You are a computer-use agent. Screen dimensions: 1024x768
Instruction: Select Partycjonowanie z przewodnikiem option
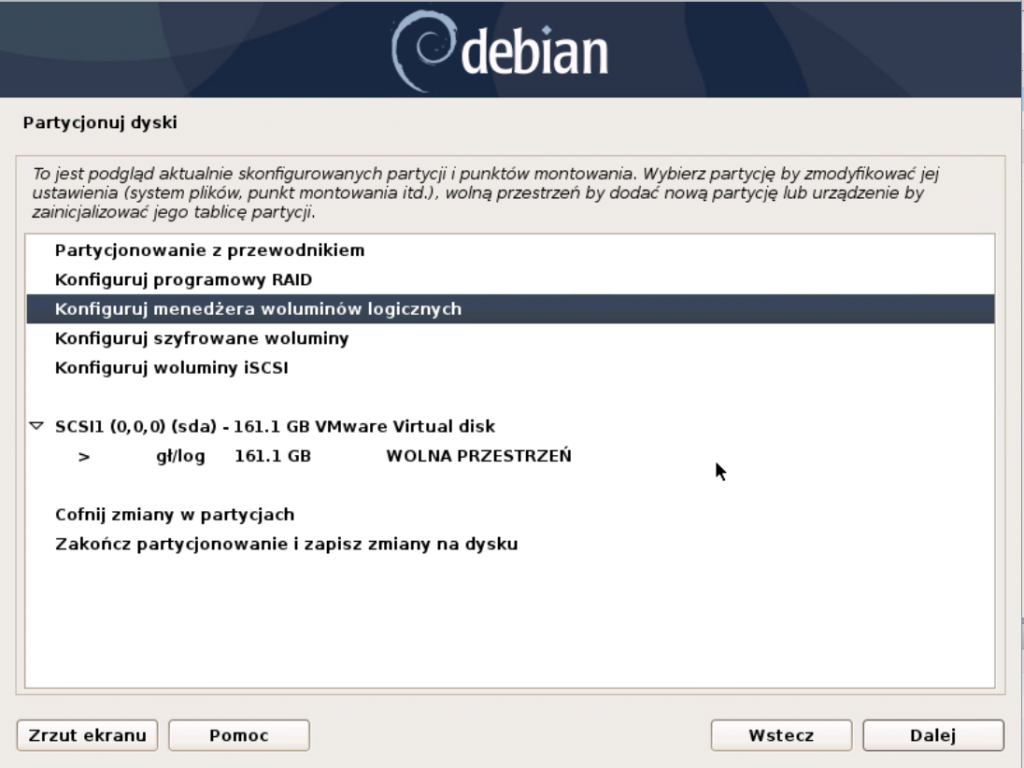coord(209,250)
